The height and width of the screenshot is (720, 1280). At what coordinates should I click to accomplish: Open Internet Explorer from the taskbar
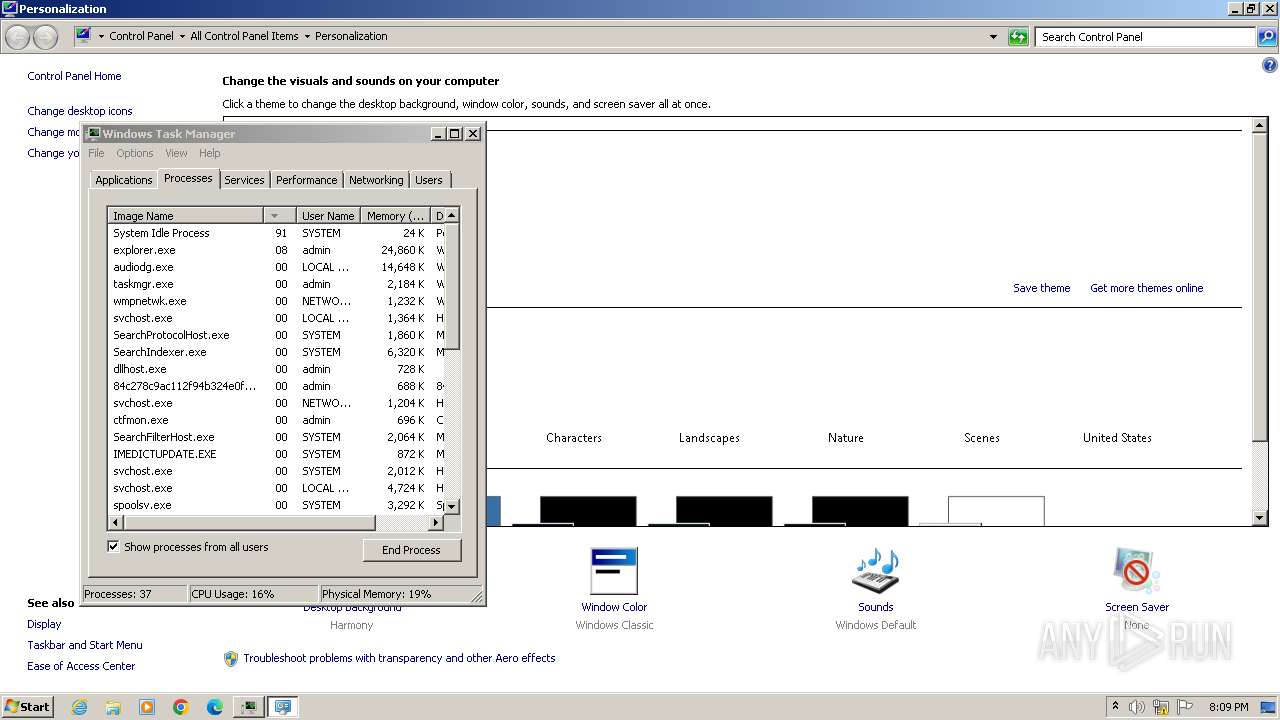(79, 707)
